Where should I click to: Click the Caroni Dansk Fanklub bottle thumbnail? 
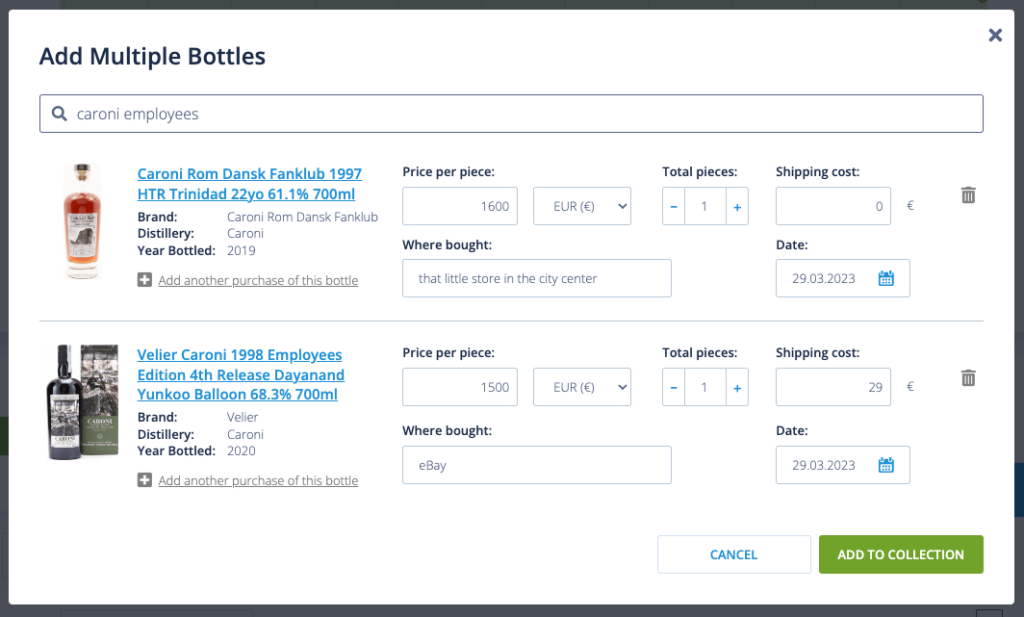(82, 221)
